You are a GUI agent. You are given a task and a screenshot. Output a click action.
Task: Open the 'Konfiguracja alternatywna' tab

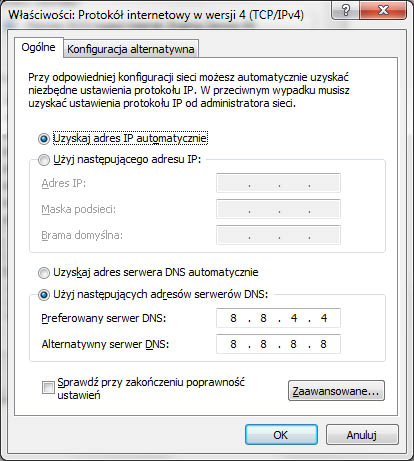click(131, 49)
